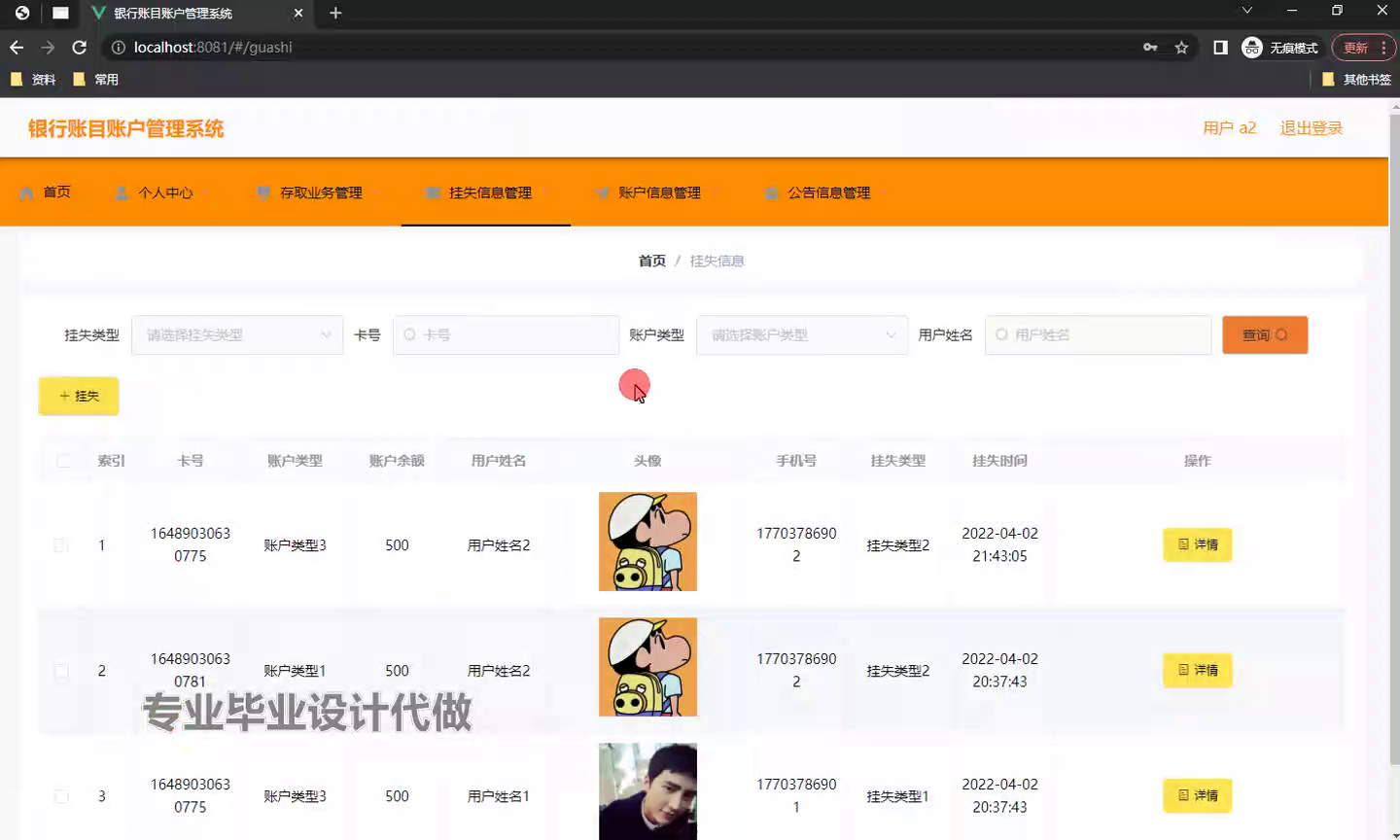Open 详情 for row 2

pyautogui.click(x=1198, y=670)
